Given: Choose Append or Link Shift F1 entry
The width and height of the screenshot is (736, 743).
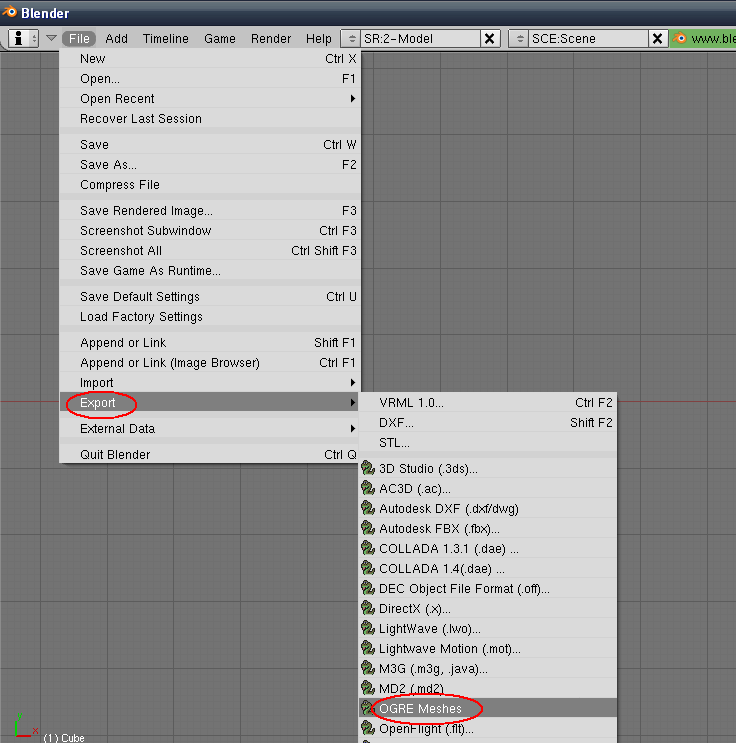Looking at the screenshot, I should pyautogui.click(x=210, y=342).
